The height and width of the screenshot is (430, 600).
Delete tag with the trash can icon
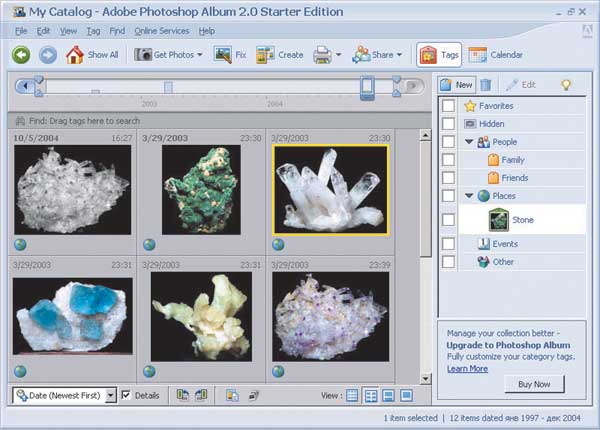(x=486, y=85)
